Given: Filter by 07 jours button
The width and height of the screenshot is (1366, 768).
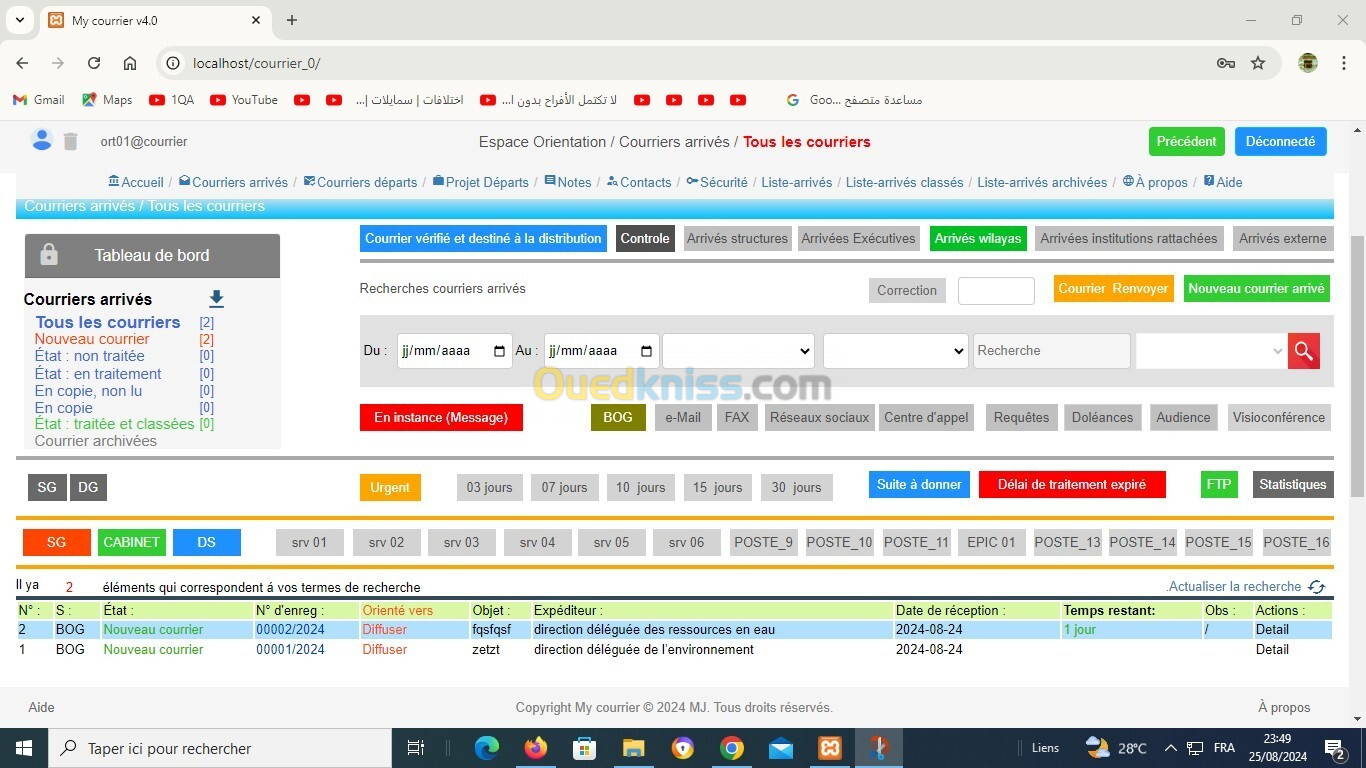Looking at the screenshot, I should 564,487.
